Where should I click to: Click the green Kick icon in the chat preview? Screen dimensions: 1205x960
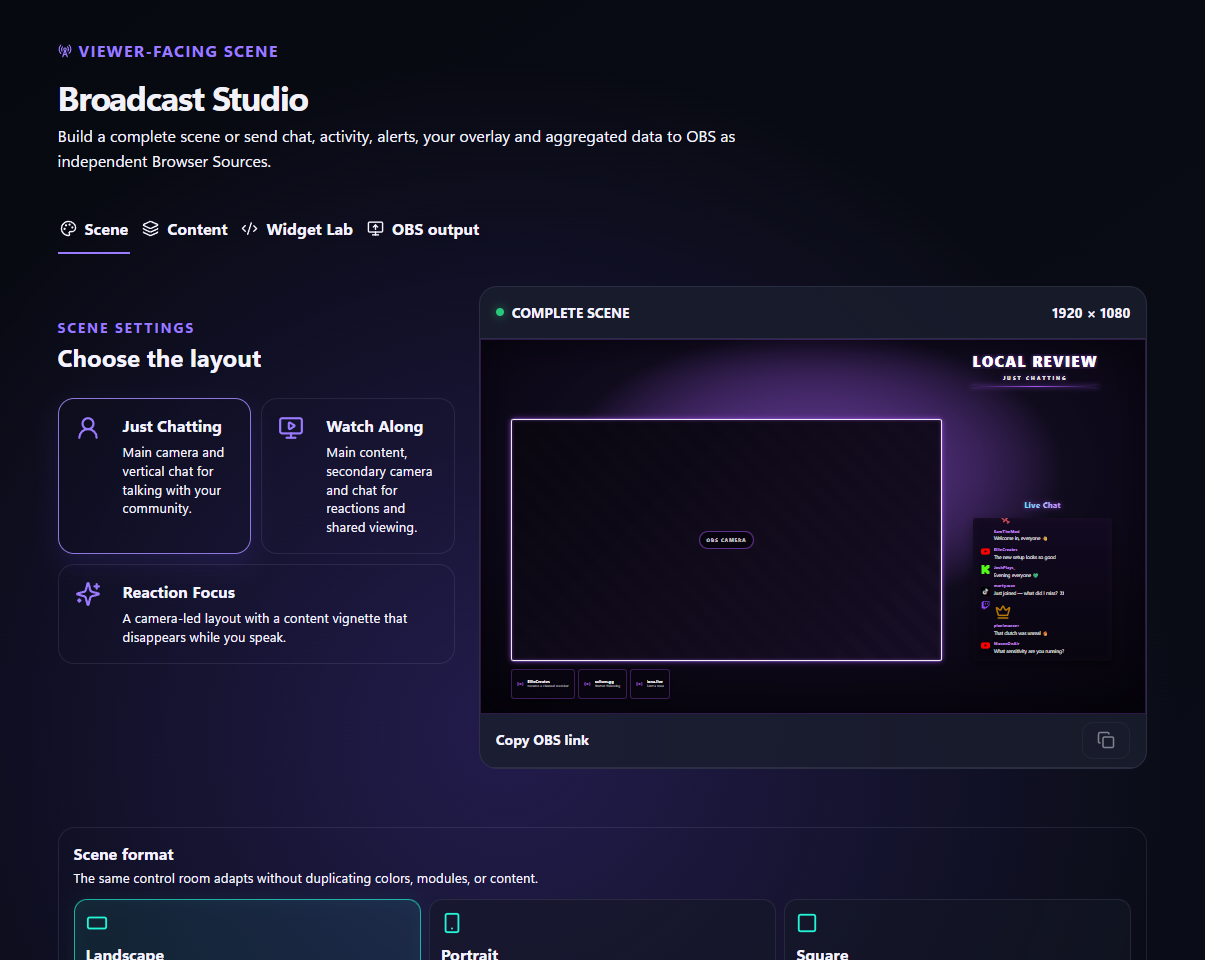pos(985,570)
